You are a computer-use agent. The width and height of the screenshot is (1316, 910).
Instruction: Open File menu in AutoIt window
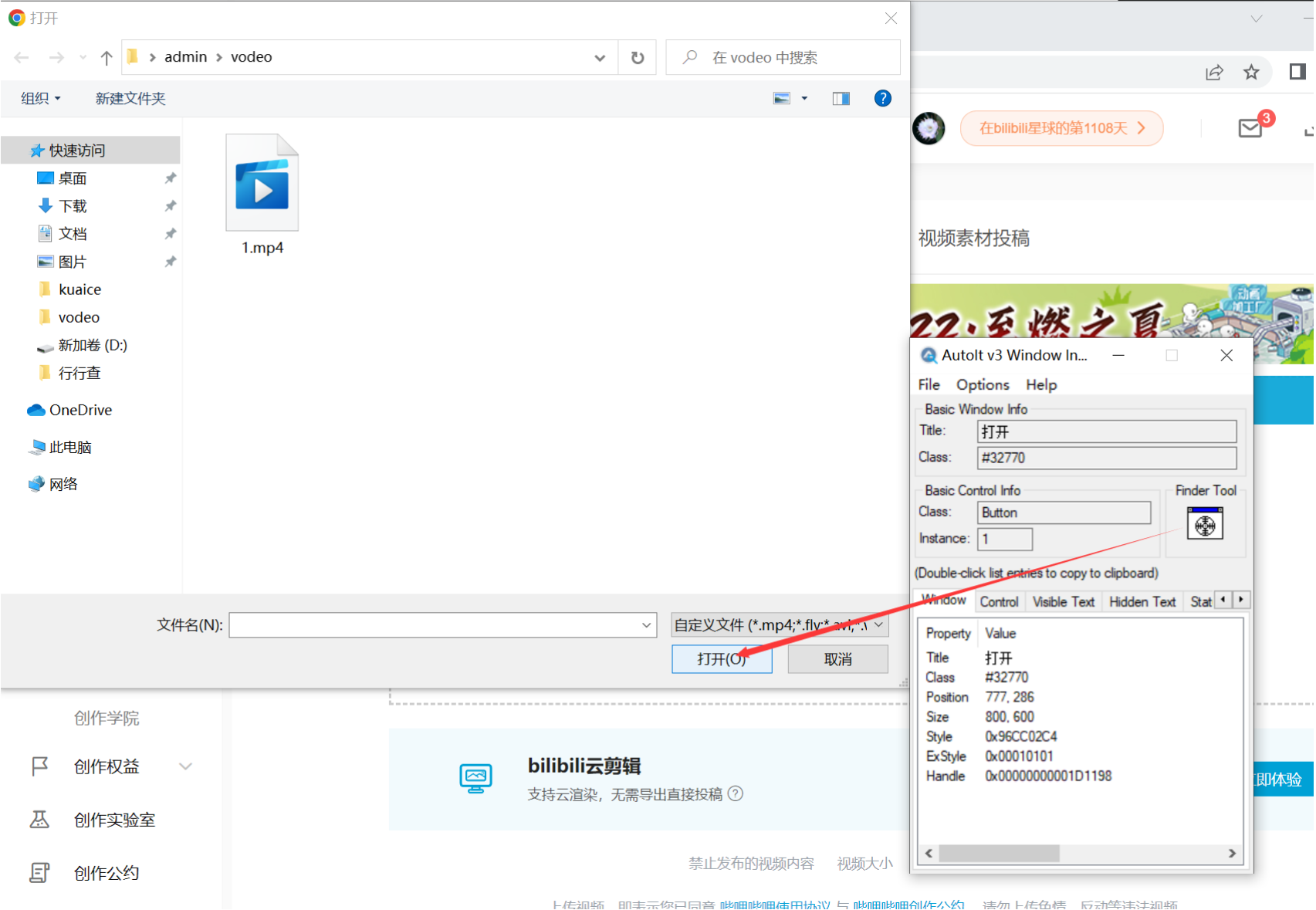click(929, 384)
